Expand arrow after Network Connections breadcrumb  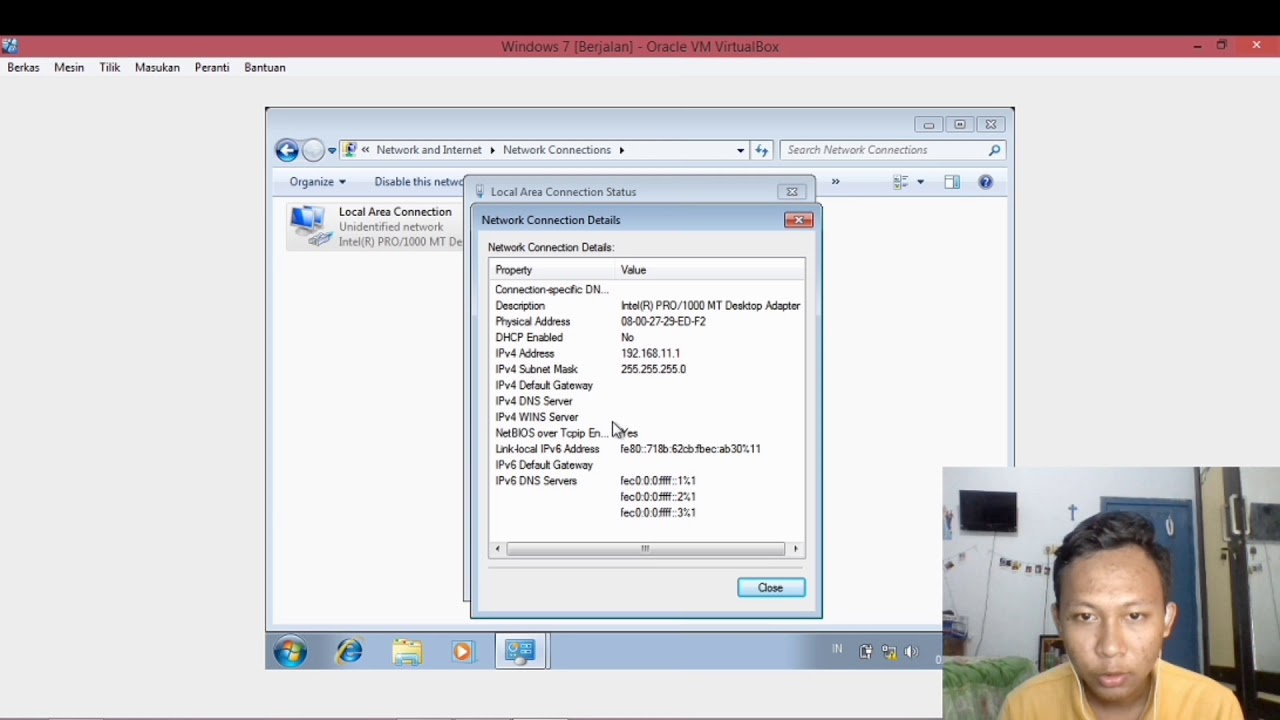(x=621, y=150)
